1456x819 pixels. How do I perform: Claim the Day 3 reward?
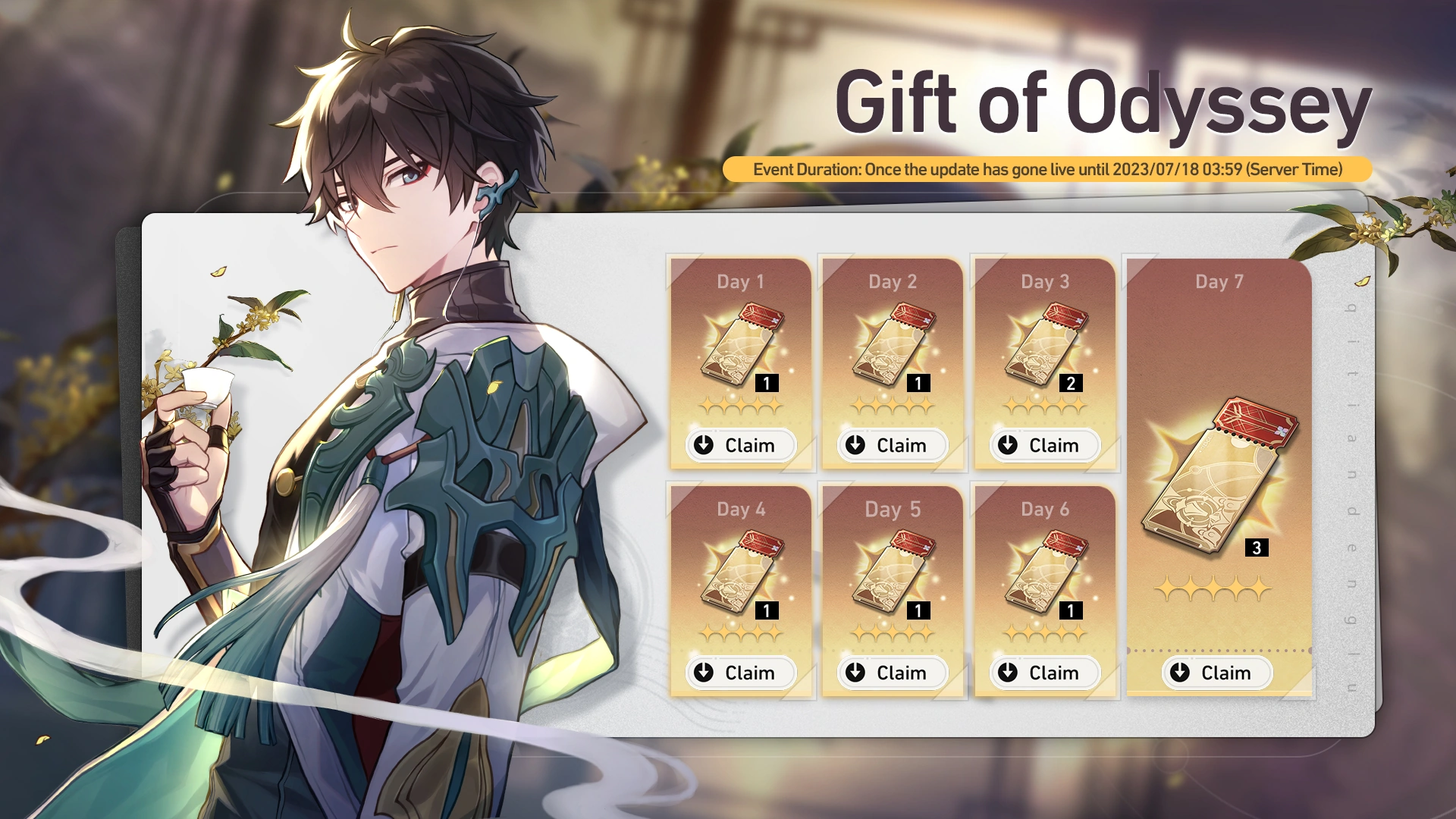click(1045, 445)
